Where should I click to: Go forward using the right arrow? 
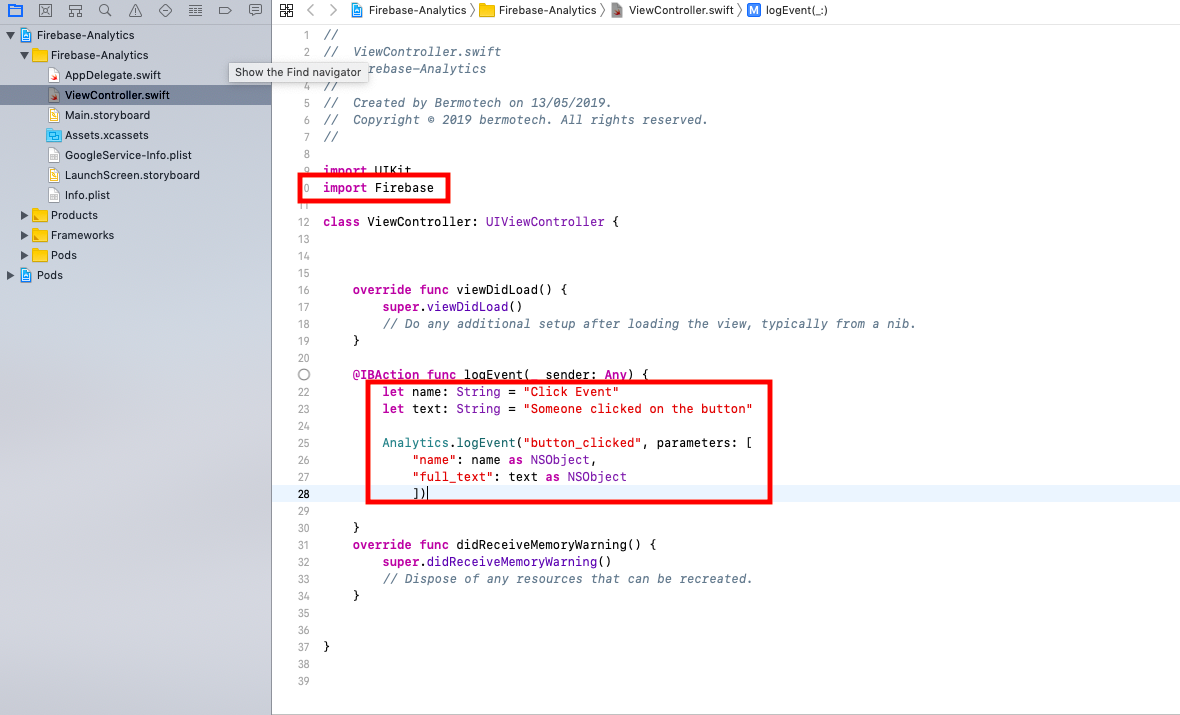333,11
